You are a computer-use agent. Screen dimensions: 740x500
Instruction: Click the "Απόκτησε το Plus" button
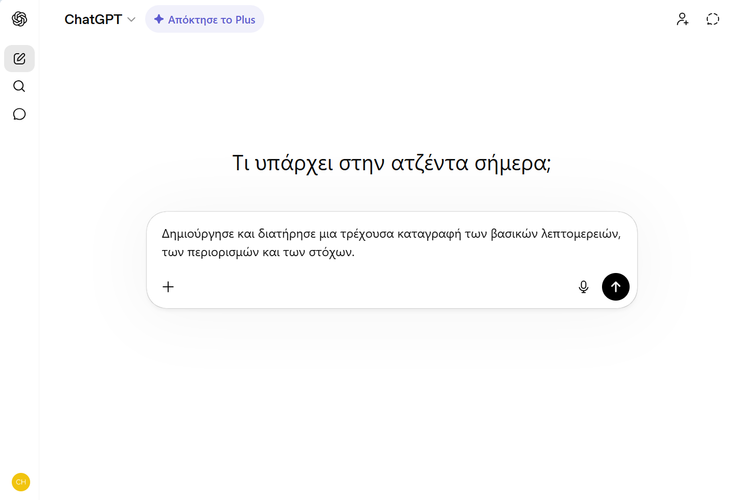point(205,19)
